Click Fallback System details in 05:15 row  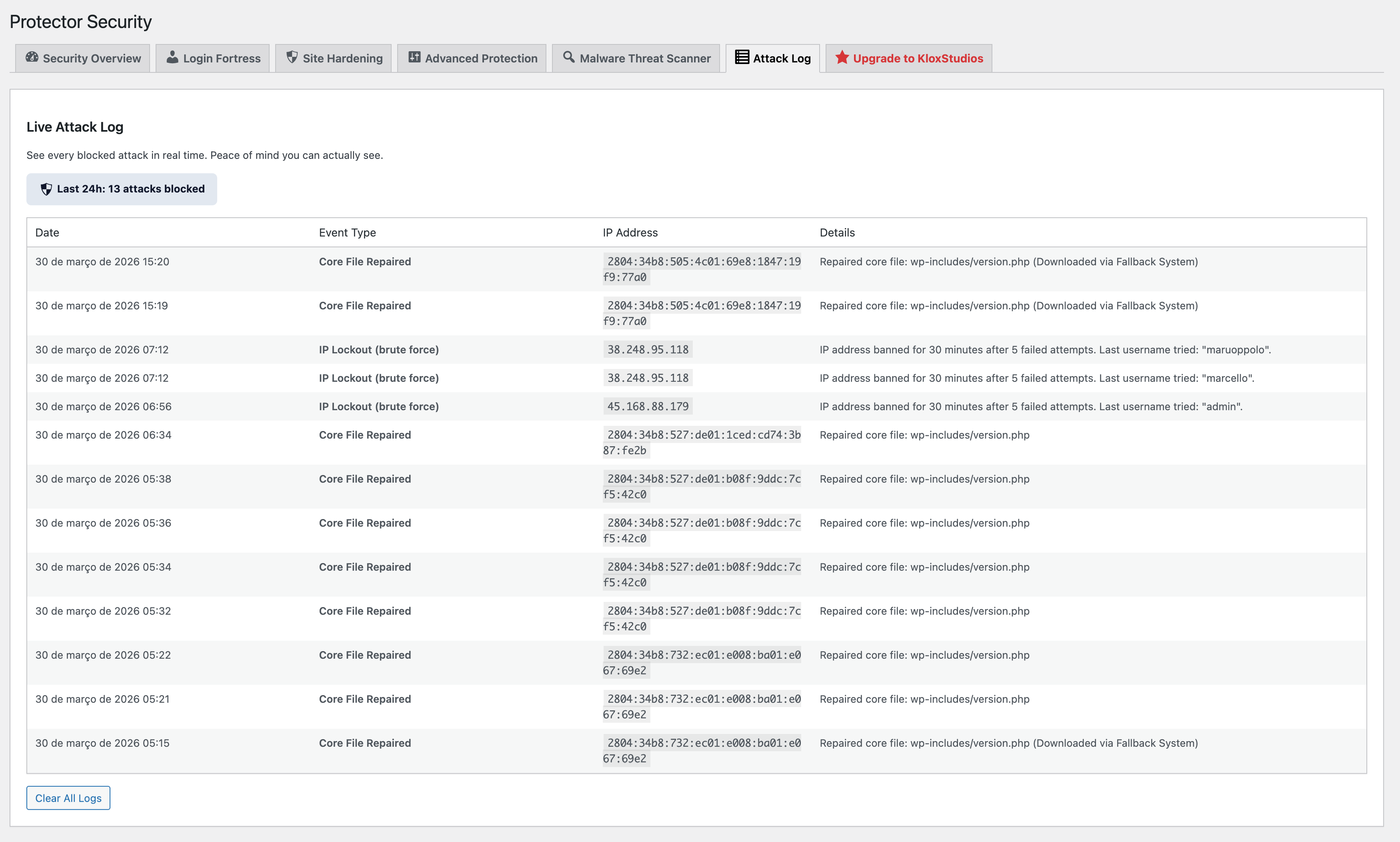point(1009,743)
